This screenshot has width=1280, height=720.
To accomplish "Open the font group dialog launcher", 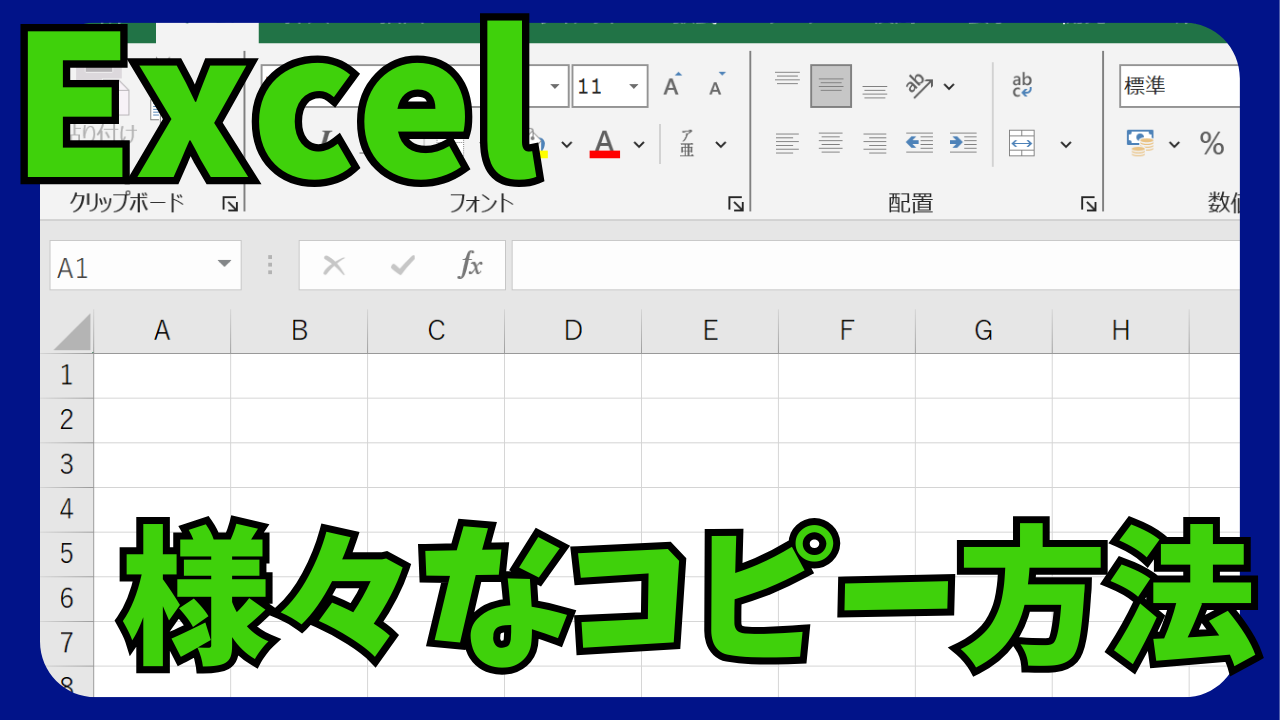I will tap(736, 204).
